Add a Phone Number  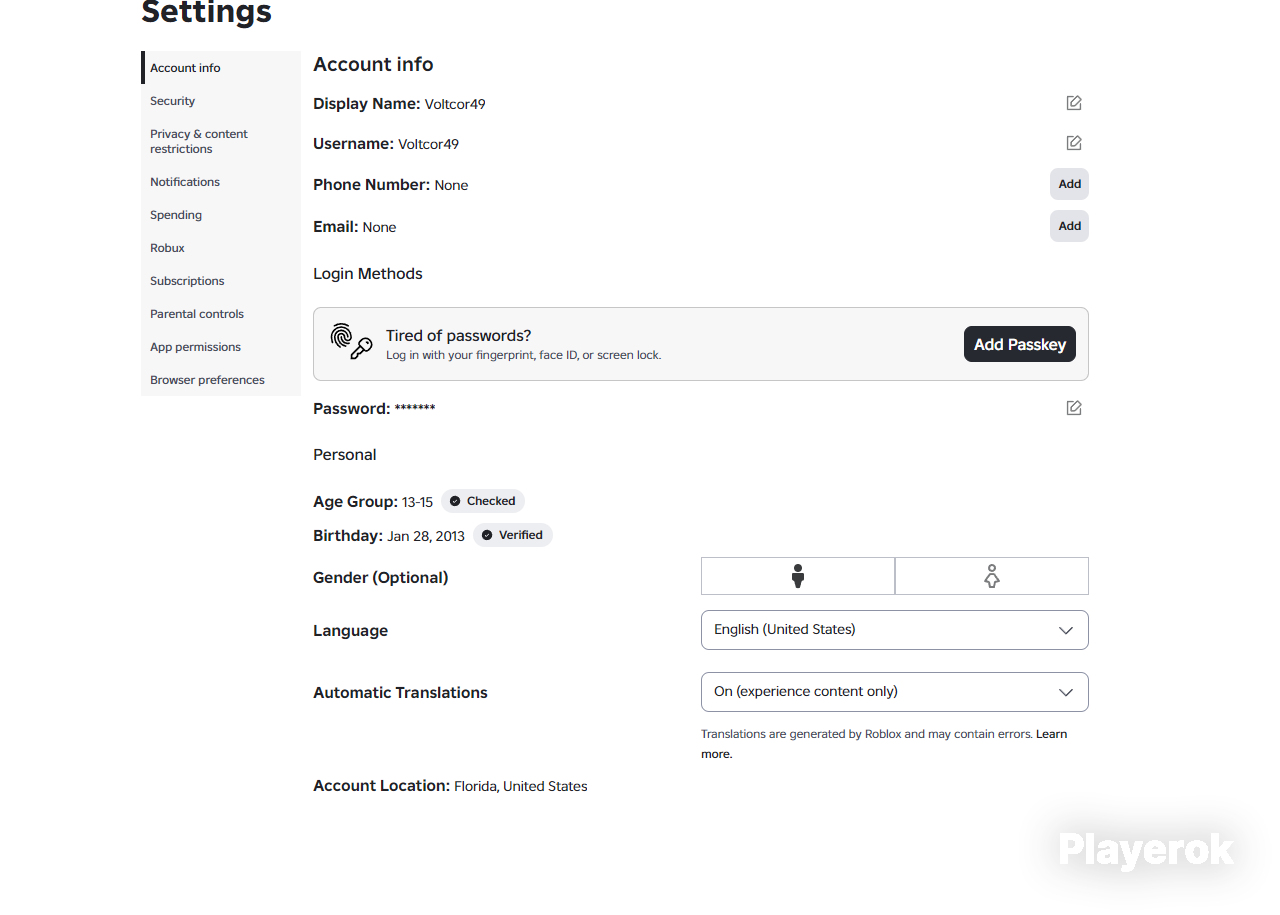click(x=1070, y=184)
